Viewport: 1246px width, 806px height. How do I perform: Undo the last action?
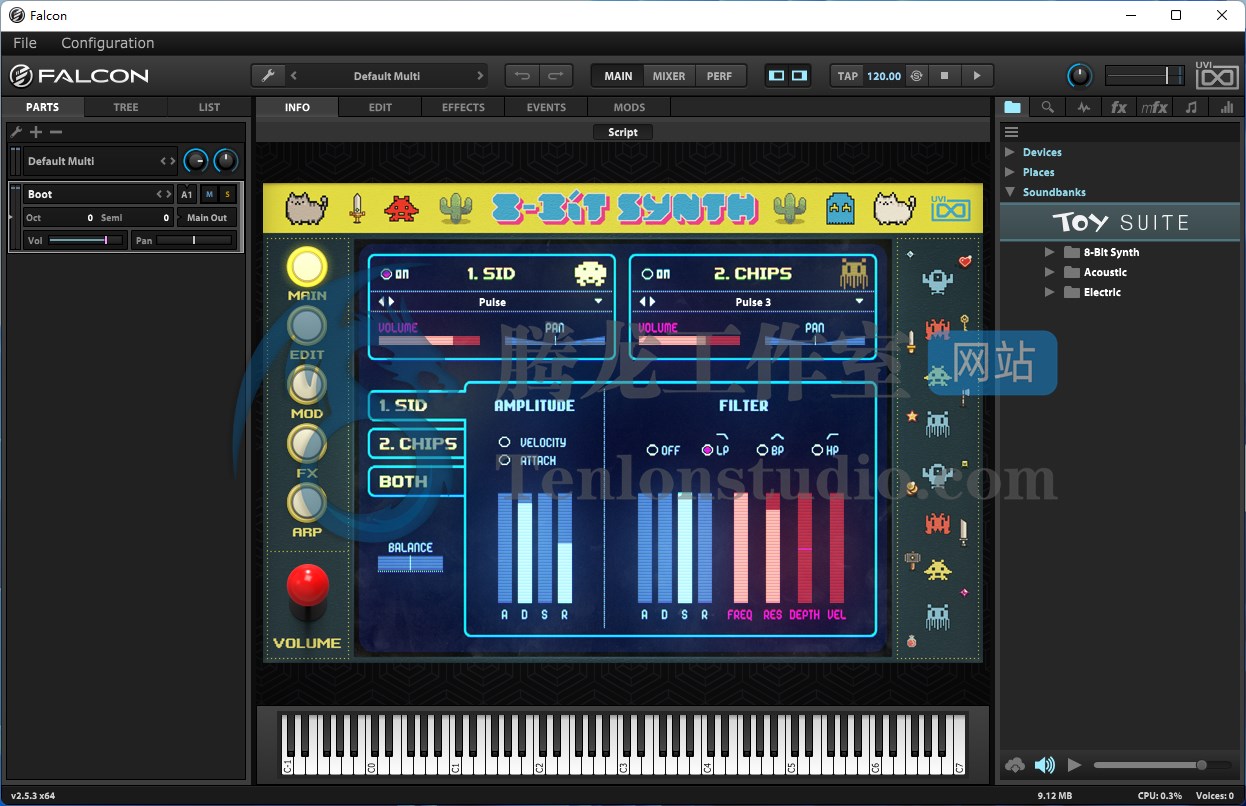click(x=522, y=76)
